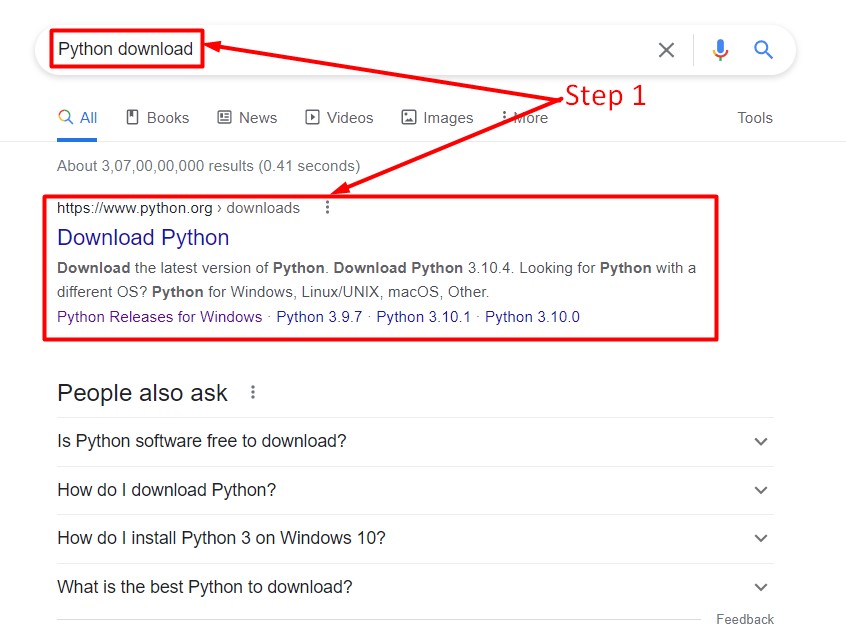The width and height of the screenshot is (846, 638).
Task: Open the More search categories menu
Action: (524, 118)
